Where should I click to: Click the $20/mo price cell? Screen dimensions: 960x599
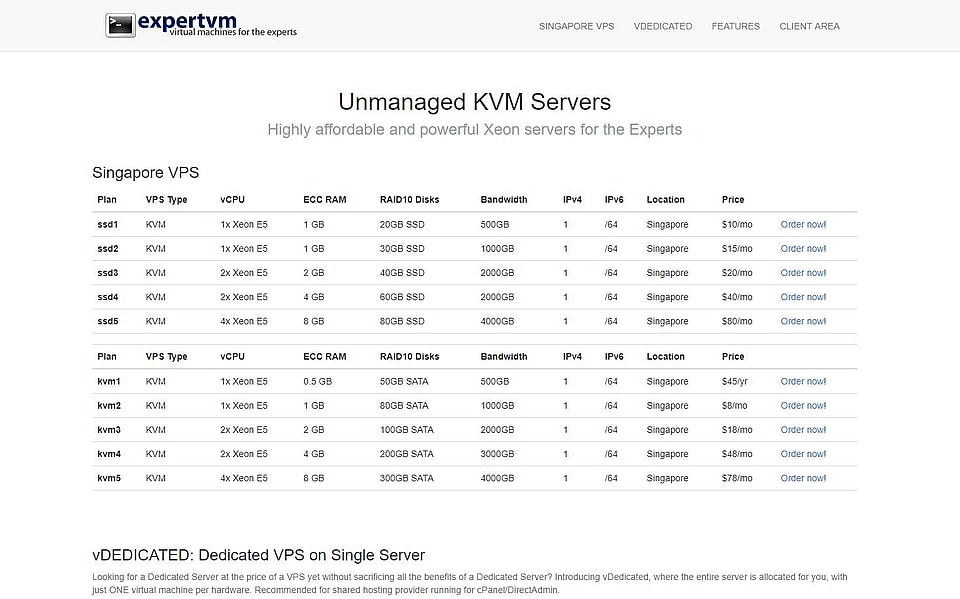pyautogui.click(x=737, y=273)
